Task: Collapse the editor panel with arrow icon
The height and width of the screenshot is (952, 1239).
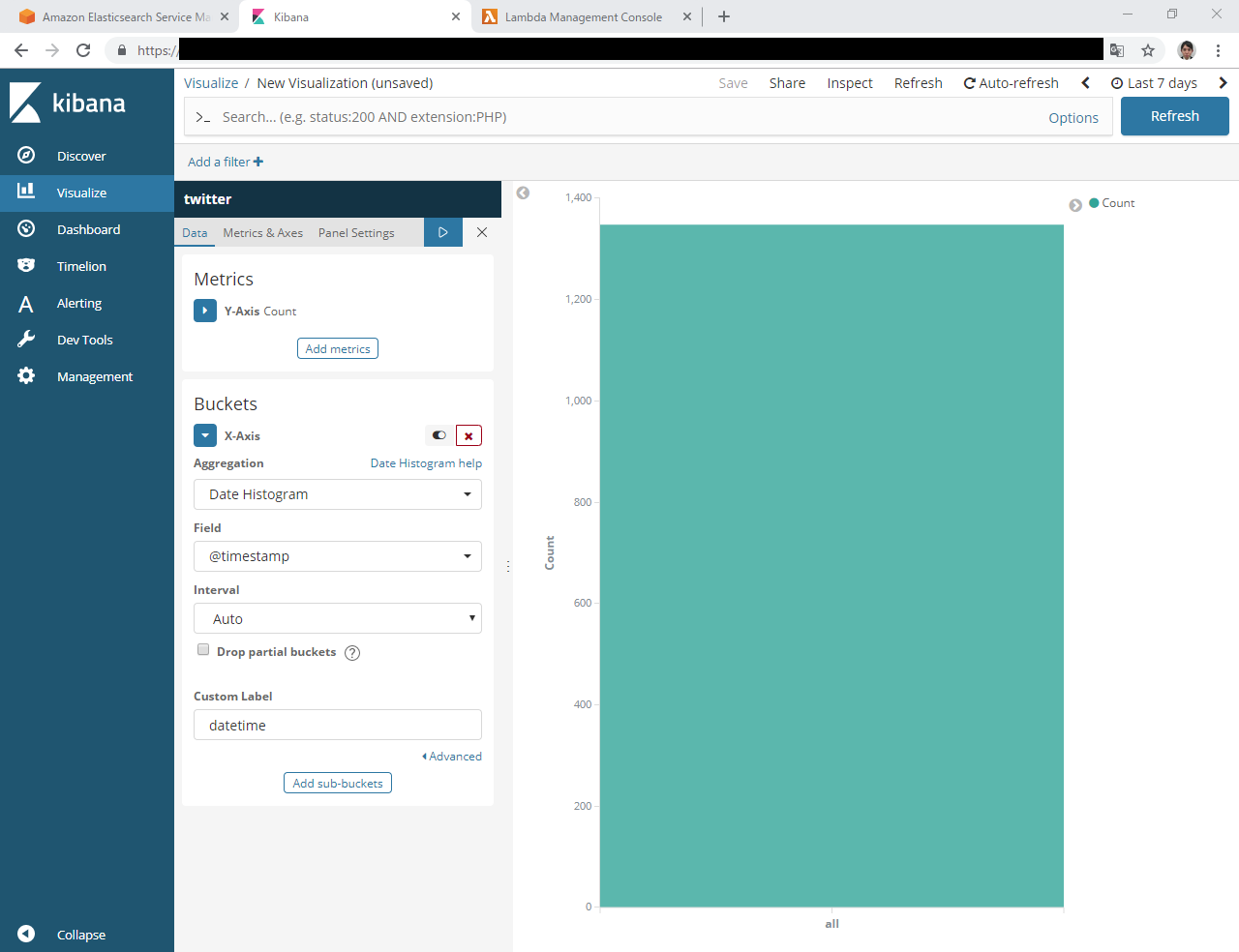Action: pyautogui.click(x=523, y=193)
